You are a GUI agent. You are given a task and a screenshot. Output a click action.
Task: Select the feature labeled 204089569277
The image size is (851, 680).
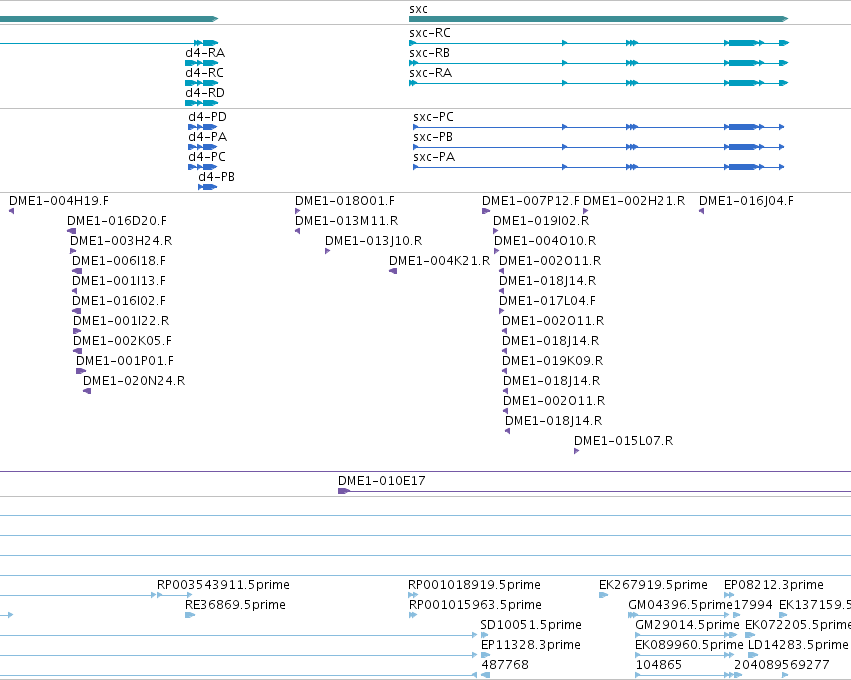pos(782,665)
